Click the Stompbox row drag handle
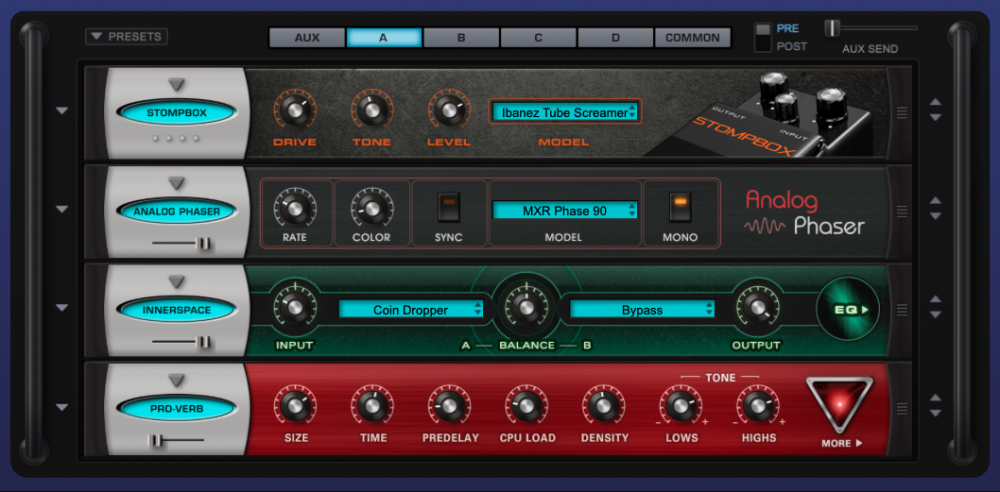 [902, 113]
